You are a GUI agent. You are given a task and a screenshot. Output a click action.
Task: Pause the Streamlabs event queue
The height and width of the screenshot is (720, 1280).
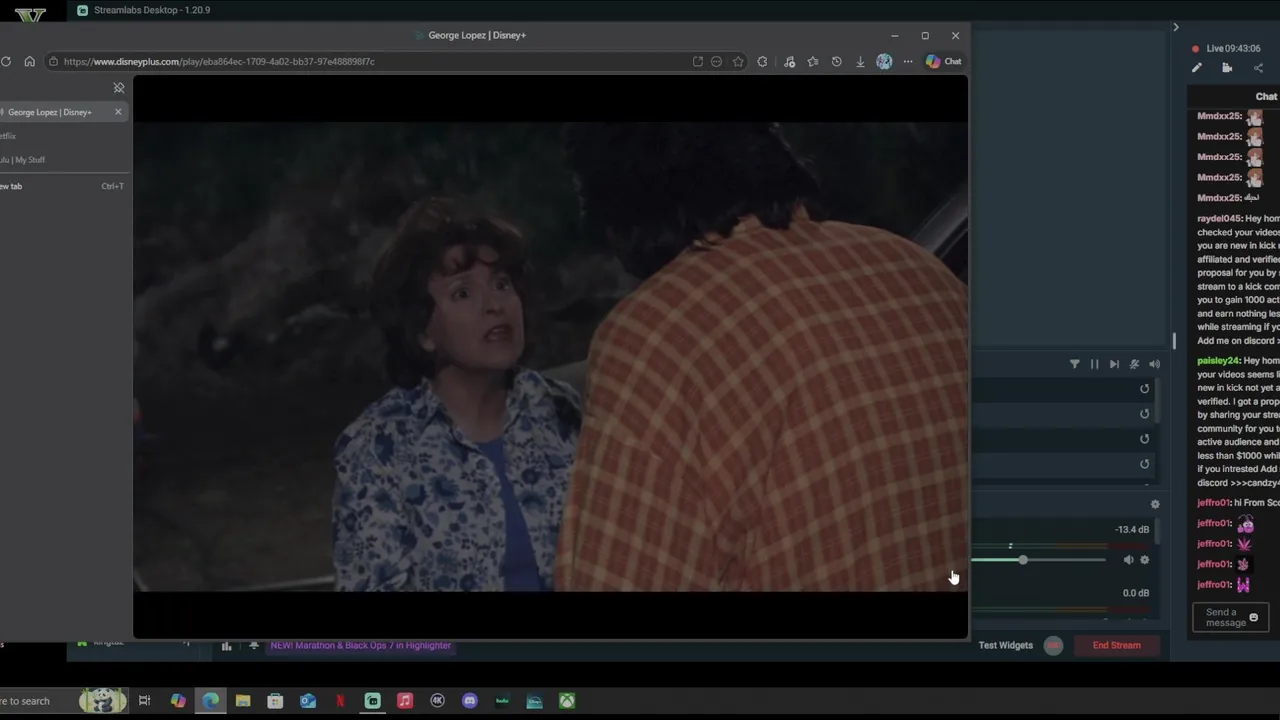[1095, 365]
